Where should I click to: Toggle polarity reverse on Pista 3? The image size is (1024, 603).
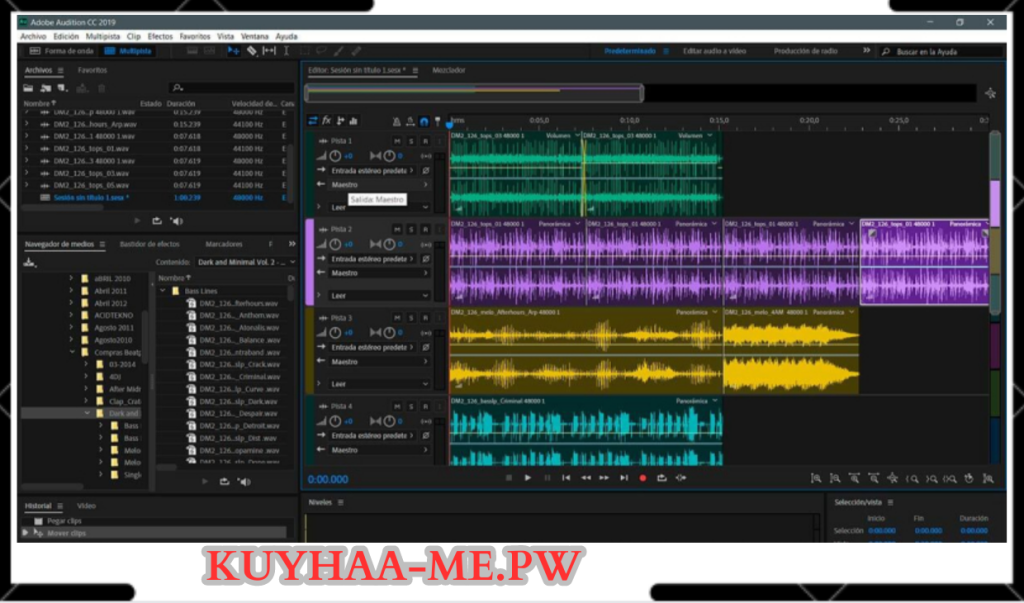click(x=426, y=347)
